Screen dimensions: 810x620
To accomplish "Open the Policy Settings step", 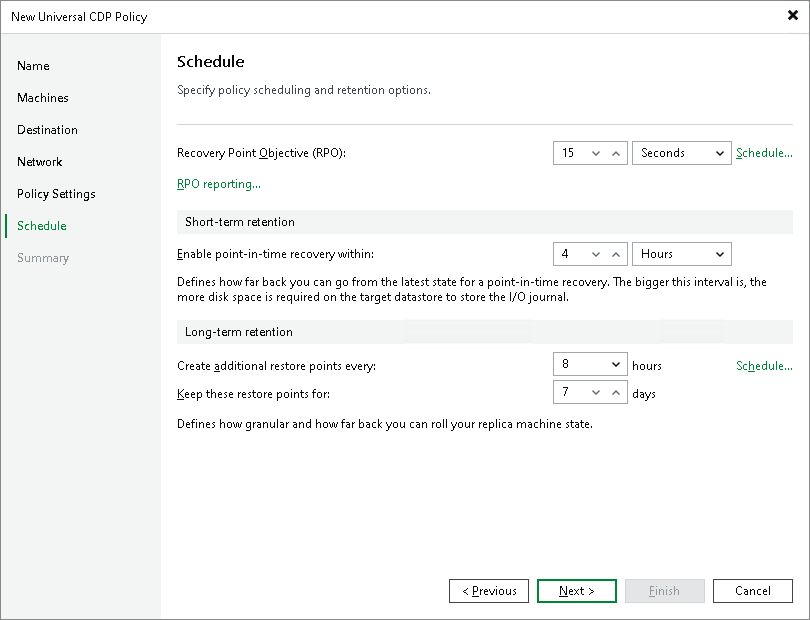I will [x=55, y=193].
